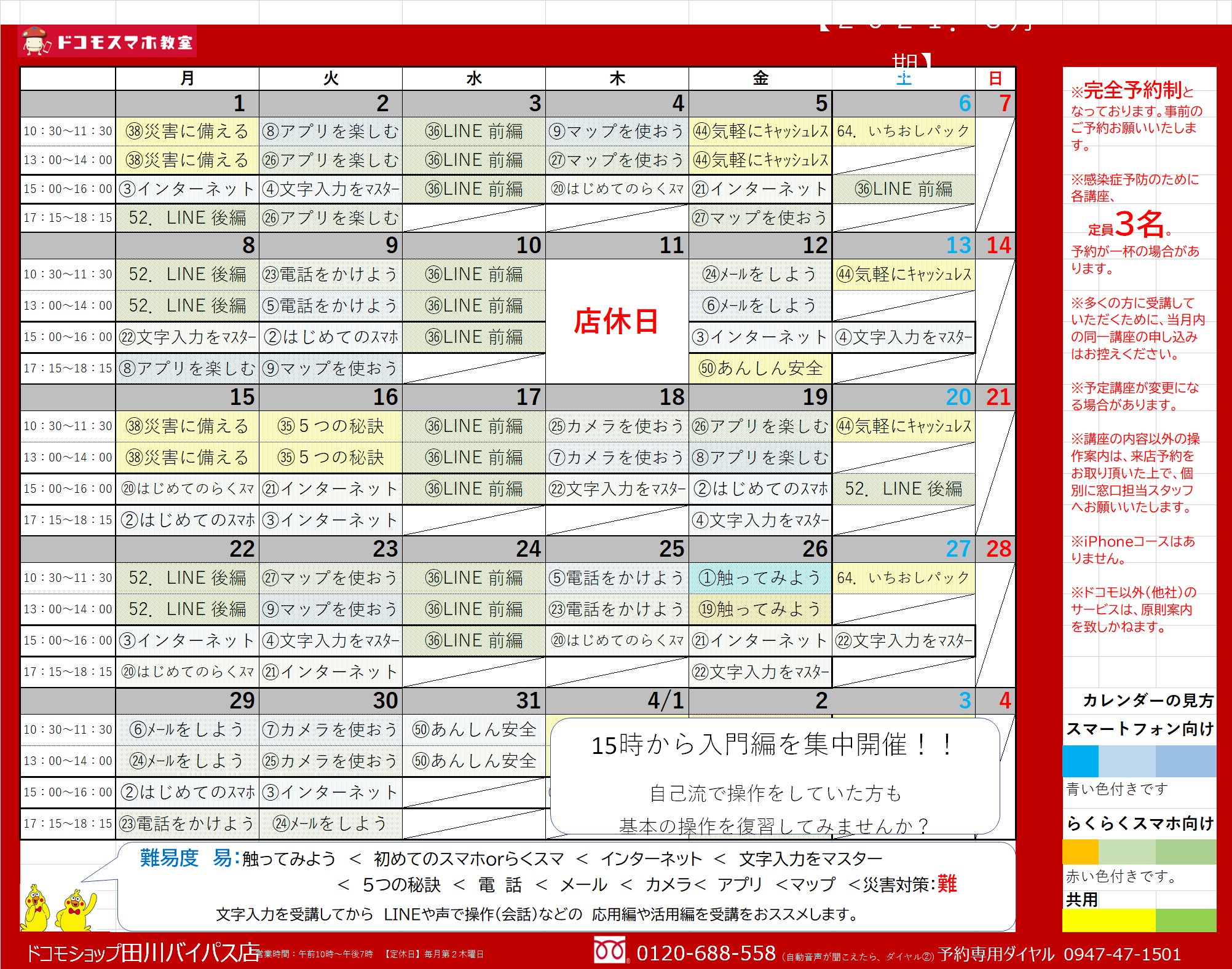Screen dimensions: 1232x969
Task: Click the toll-free dial logo icon
Action: click(x=610, y=951)
